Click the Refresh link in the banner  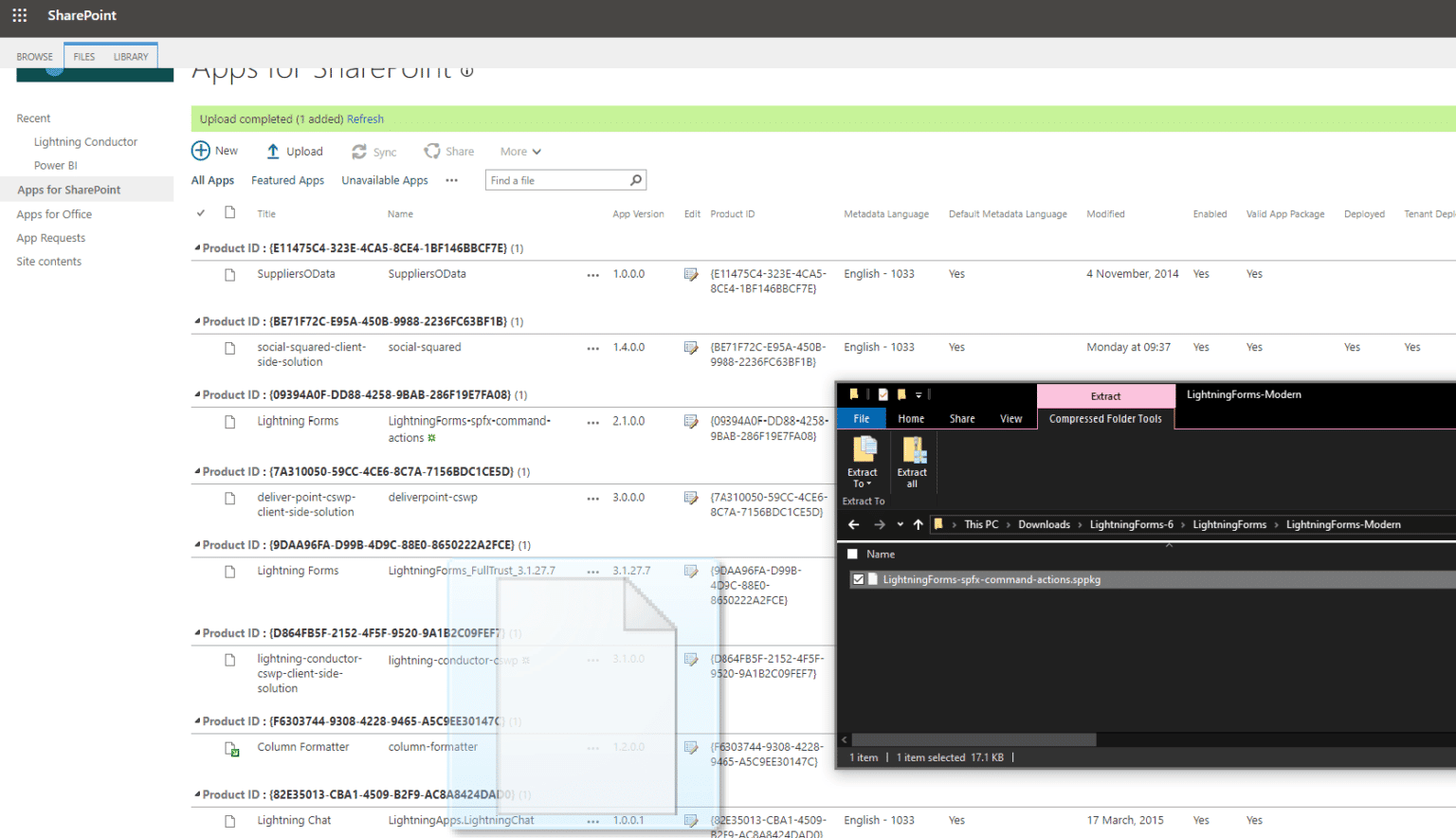[365, 118]
